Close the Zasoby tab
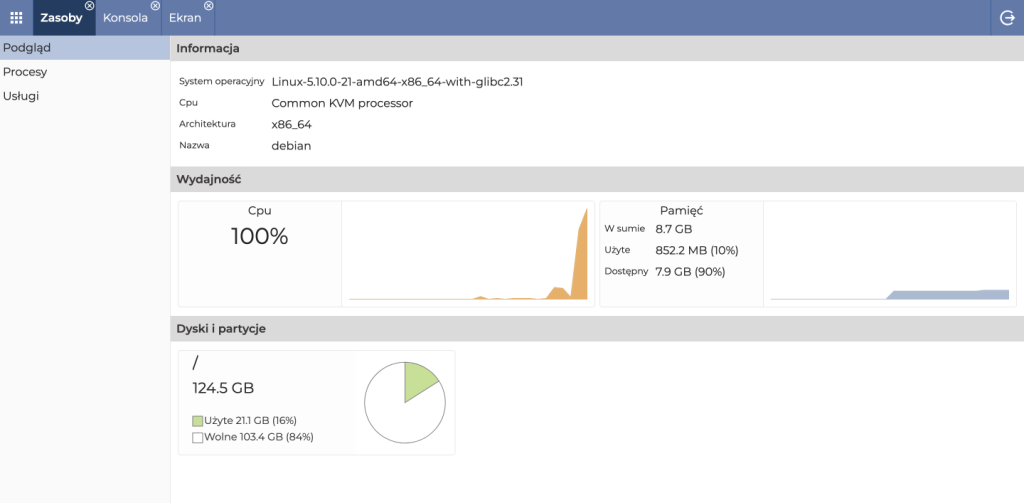 click(x=90, y=6)
